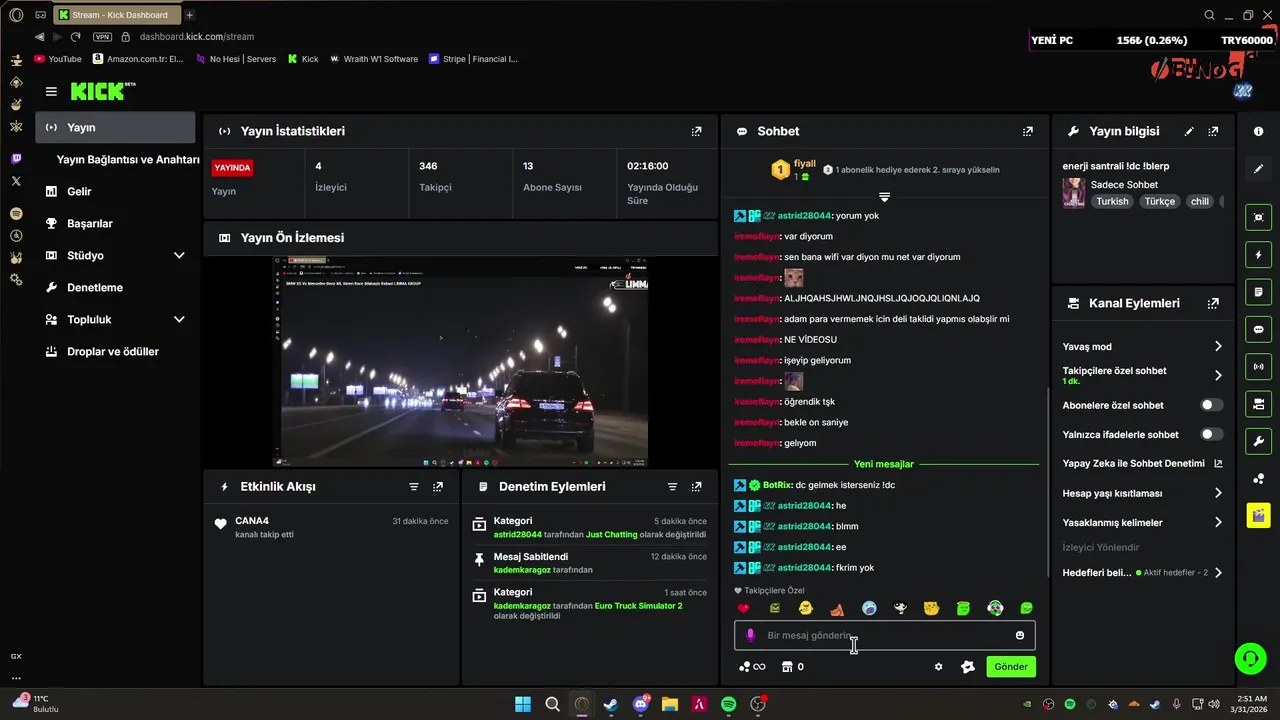Open filter options in Denetim Eylemleri
Viewport: 1280px width, 720px height.
click(x=673, y=486)
